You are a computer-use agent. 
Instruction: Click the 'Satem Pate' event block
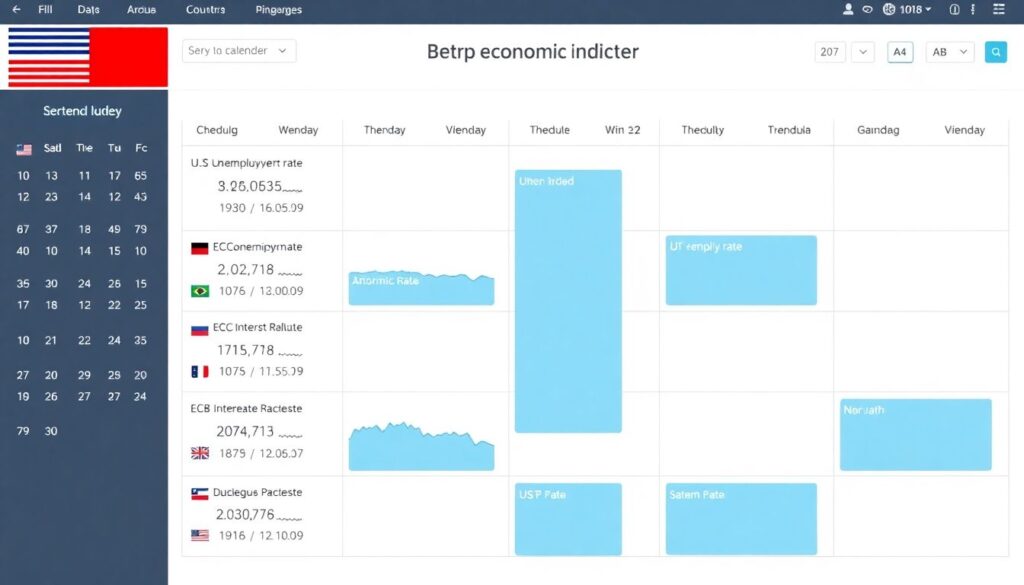741,518
